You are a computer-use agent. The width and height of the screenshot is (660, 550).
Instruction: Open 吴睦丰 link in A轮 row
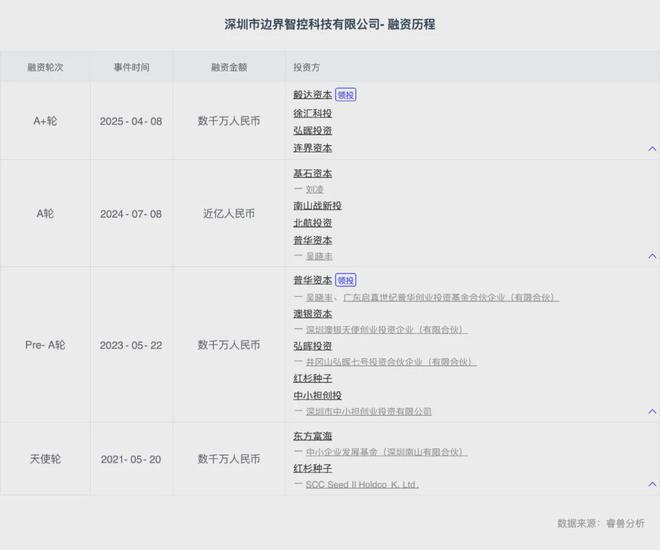(319, 256)
